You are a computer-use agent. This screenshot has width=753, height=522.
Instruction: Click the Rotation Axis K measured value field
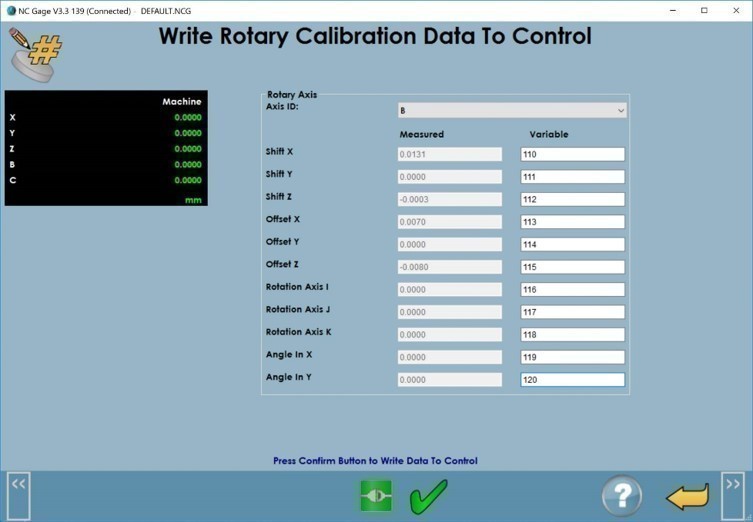pos(449,335)
